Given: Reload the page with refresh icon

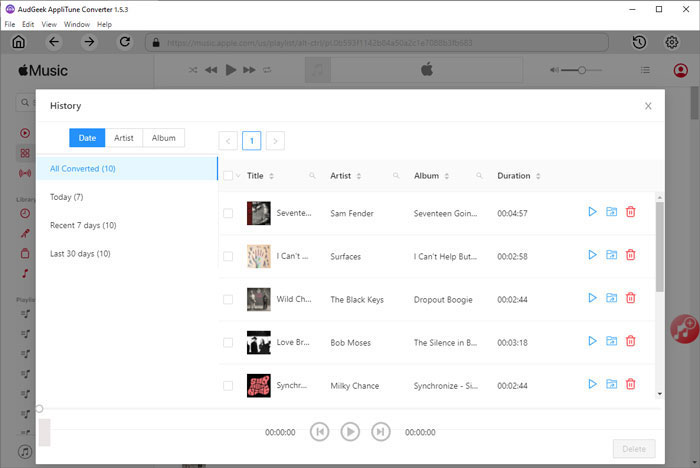Looking at the screenshot, I should click(x=125, y=42).
